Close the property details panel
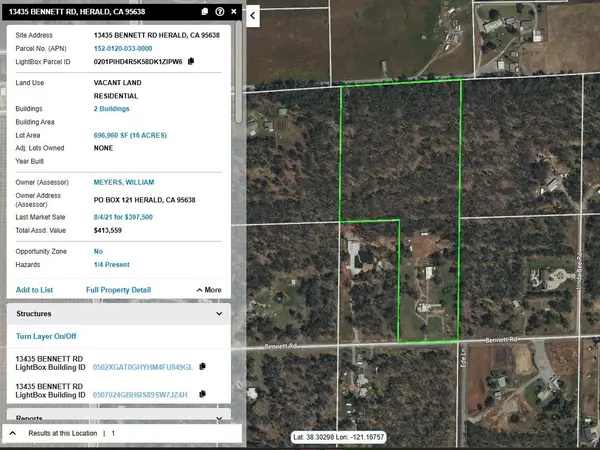This screenshot has width=600, height=450. pyautogui.click(x=234, y=11)
